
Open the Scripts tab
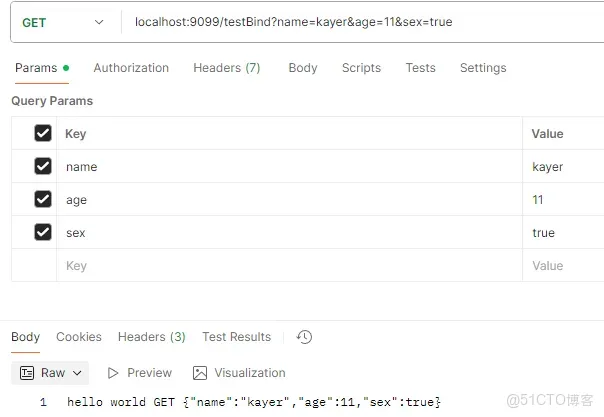click(x=361, y=68)
